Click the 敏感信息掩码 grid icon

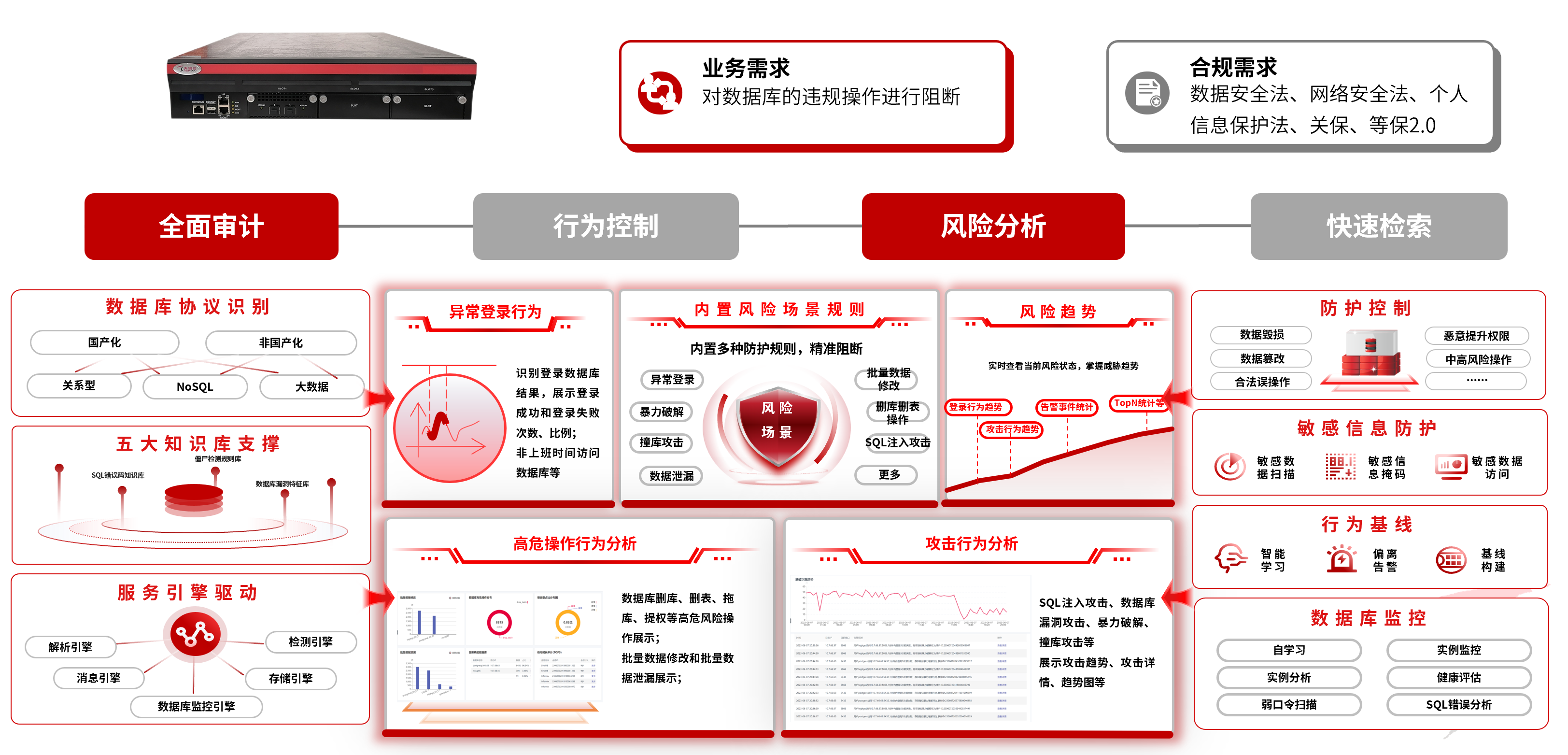coord(1341,467)
